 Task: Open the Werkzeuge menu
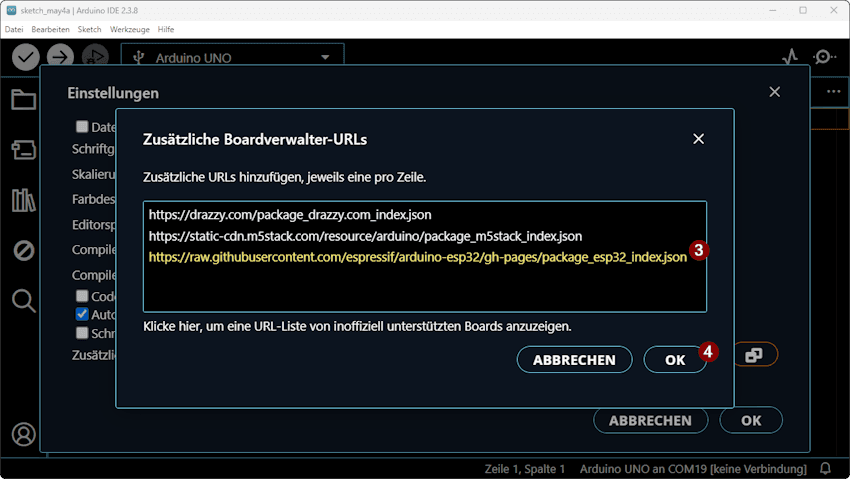130,29
